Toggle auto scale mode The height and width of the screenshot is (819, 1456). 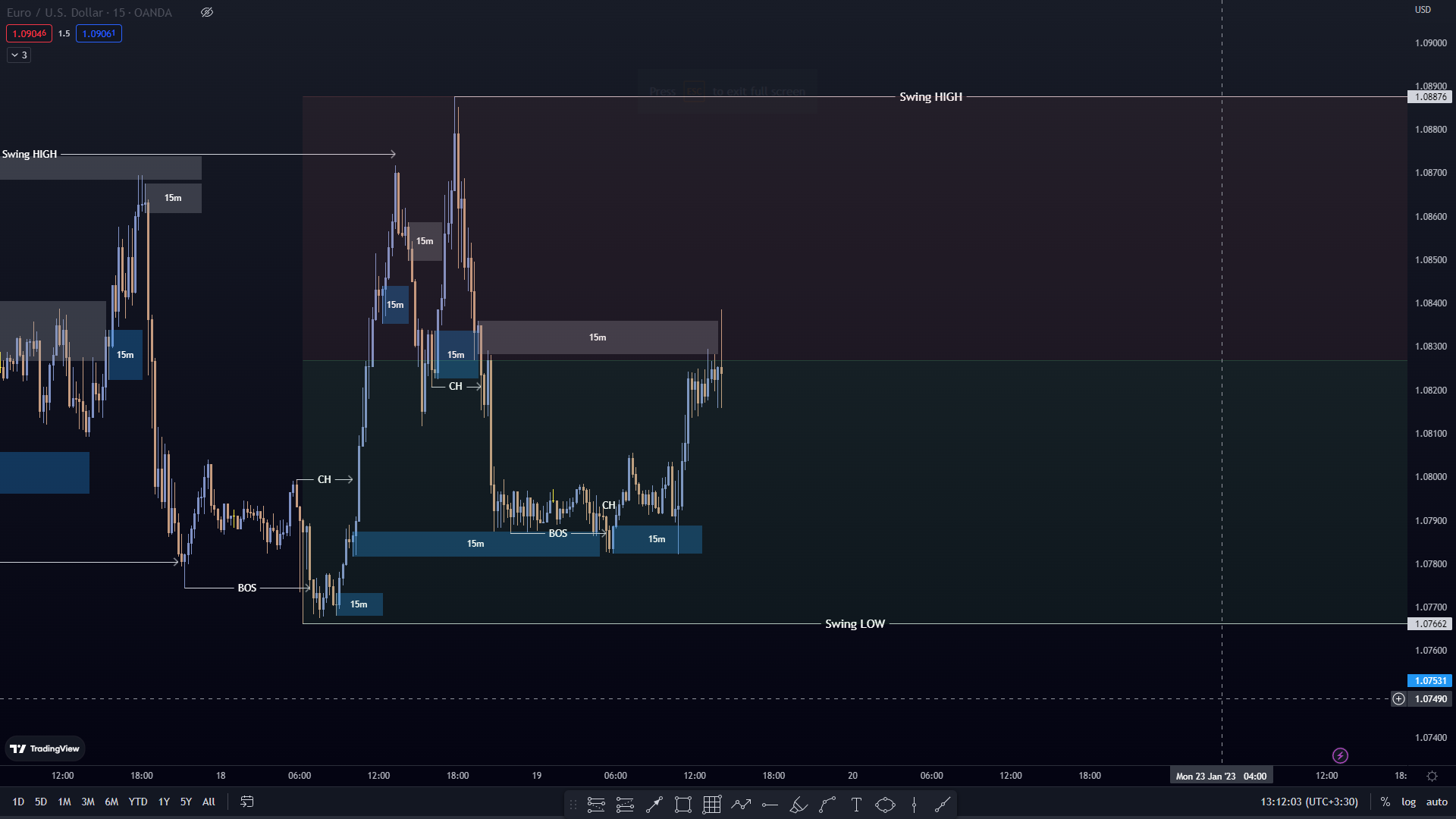(x=1436, y=802)
